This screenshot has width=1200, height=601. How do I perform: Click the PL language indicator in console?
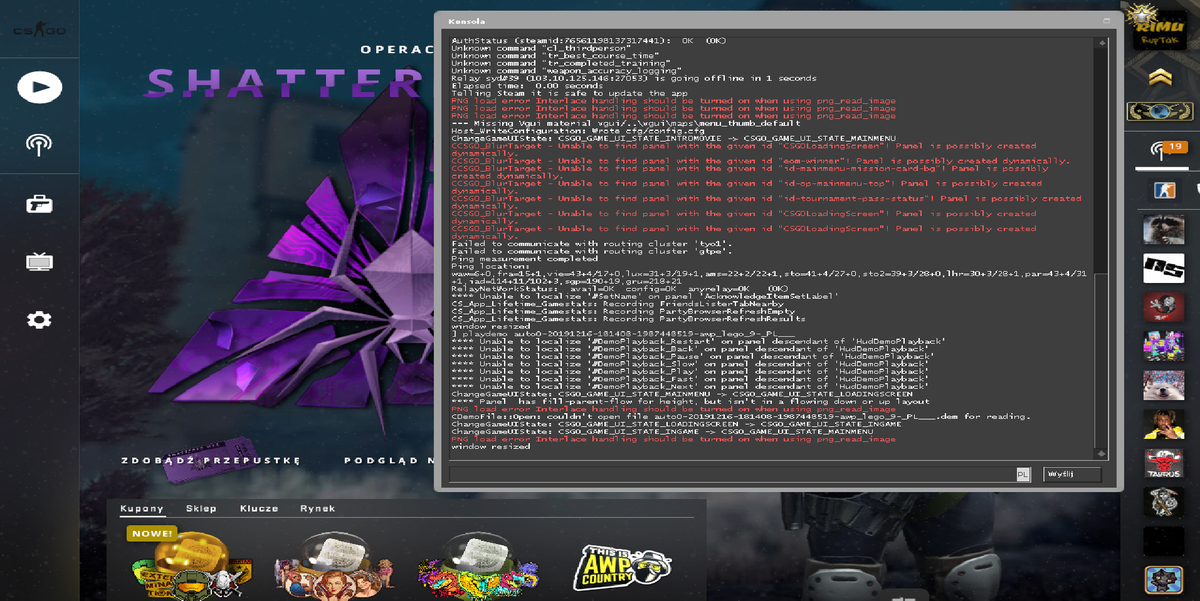pos(1023,475)
